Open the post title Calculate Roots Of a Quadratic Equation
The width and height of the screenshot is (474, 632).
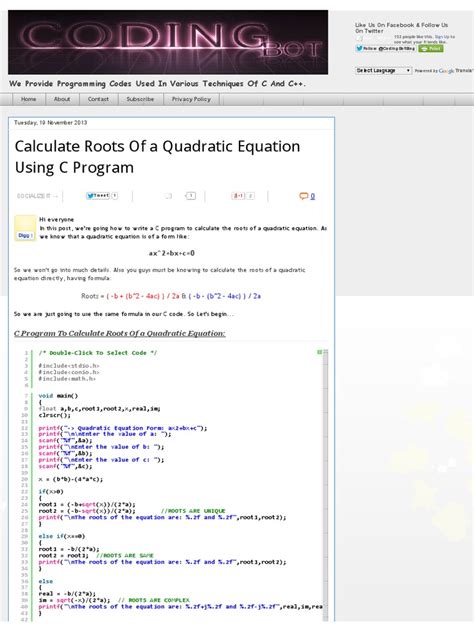coord(157,157)
